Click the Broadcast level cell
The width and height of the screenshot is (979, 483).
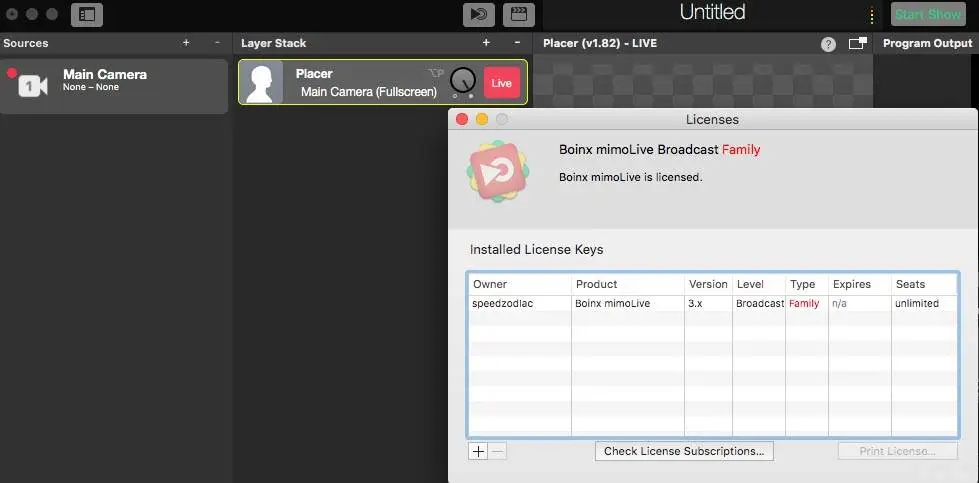coord(760,303)
